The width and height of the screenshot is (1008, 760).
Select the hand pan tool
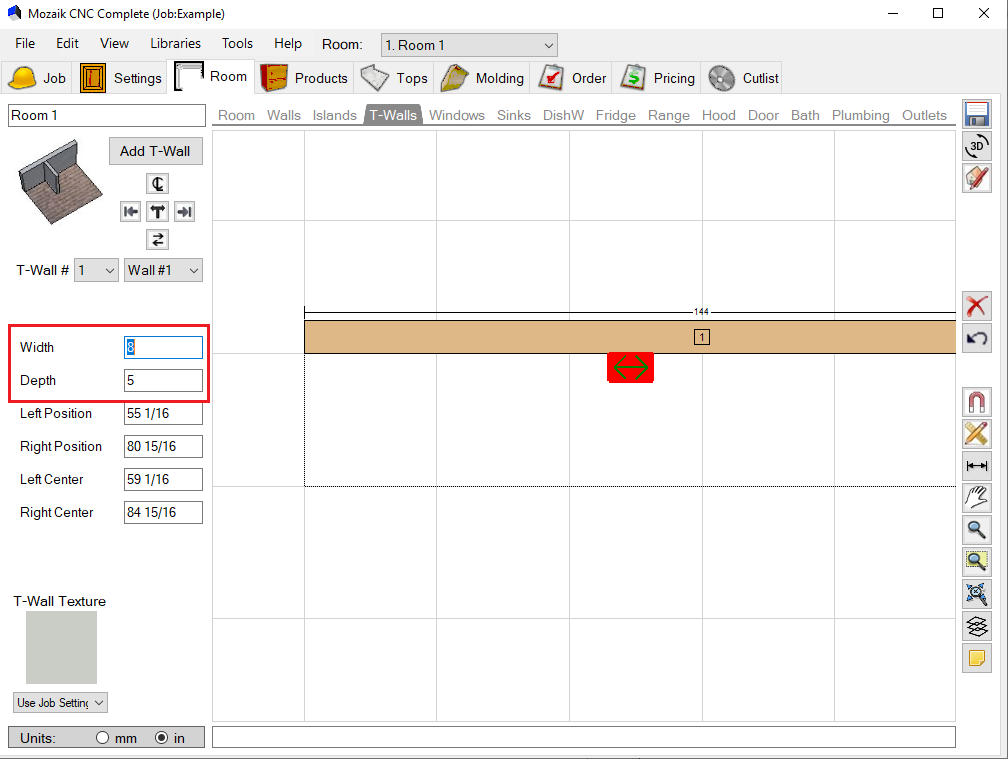click(977, 497)
